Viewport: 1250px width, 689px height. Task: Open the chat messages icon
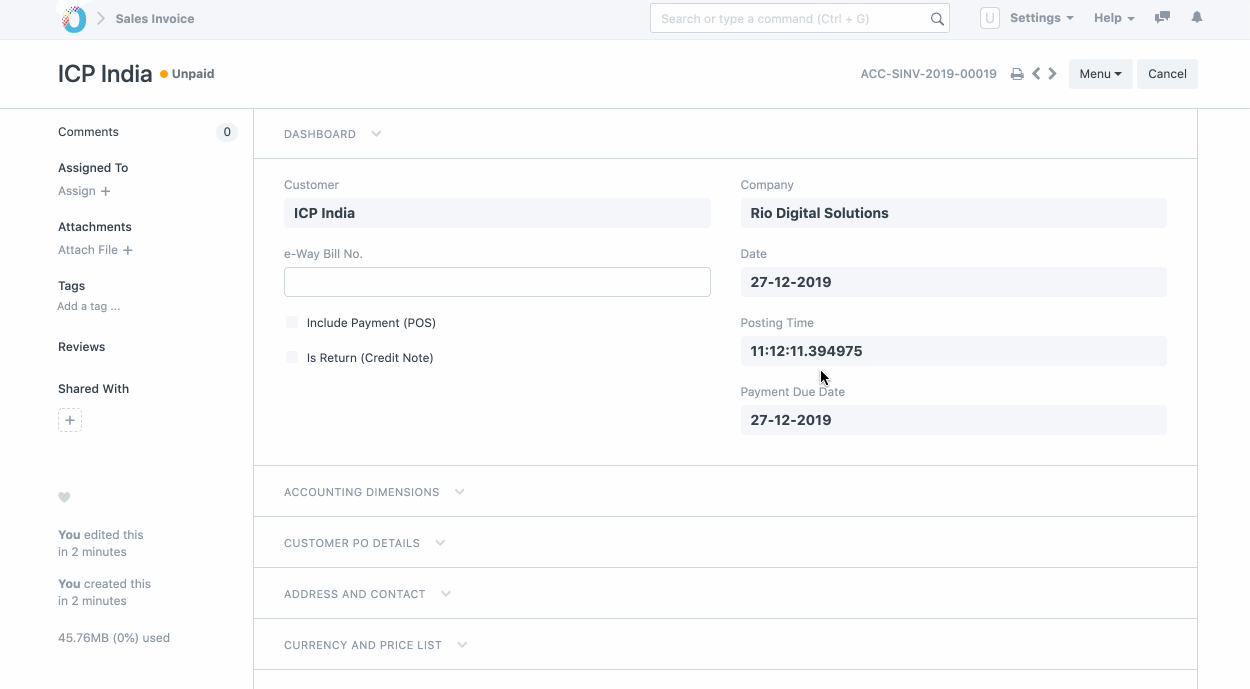(1162, 18)
